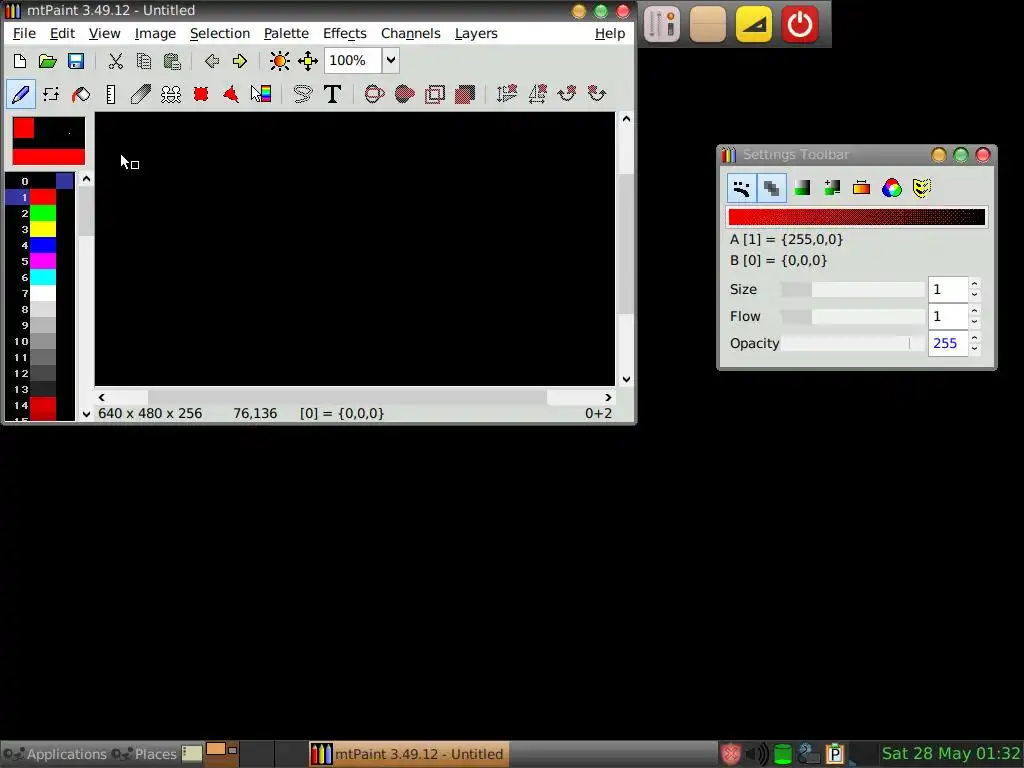The width and height of the screenshot is (1024, 768).
Task: Toggle Colour-Selective mode in Settings Toolbar
Action: click(861, 188)
